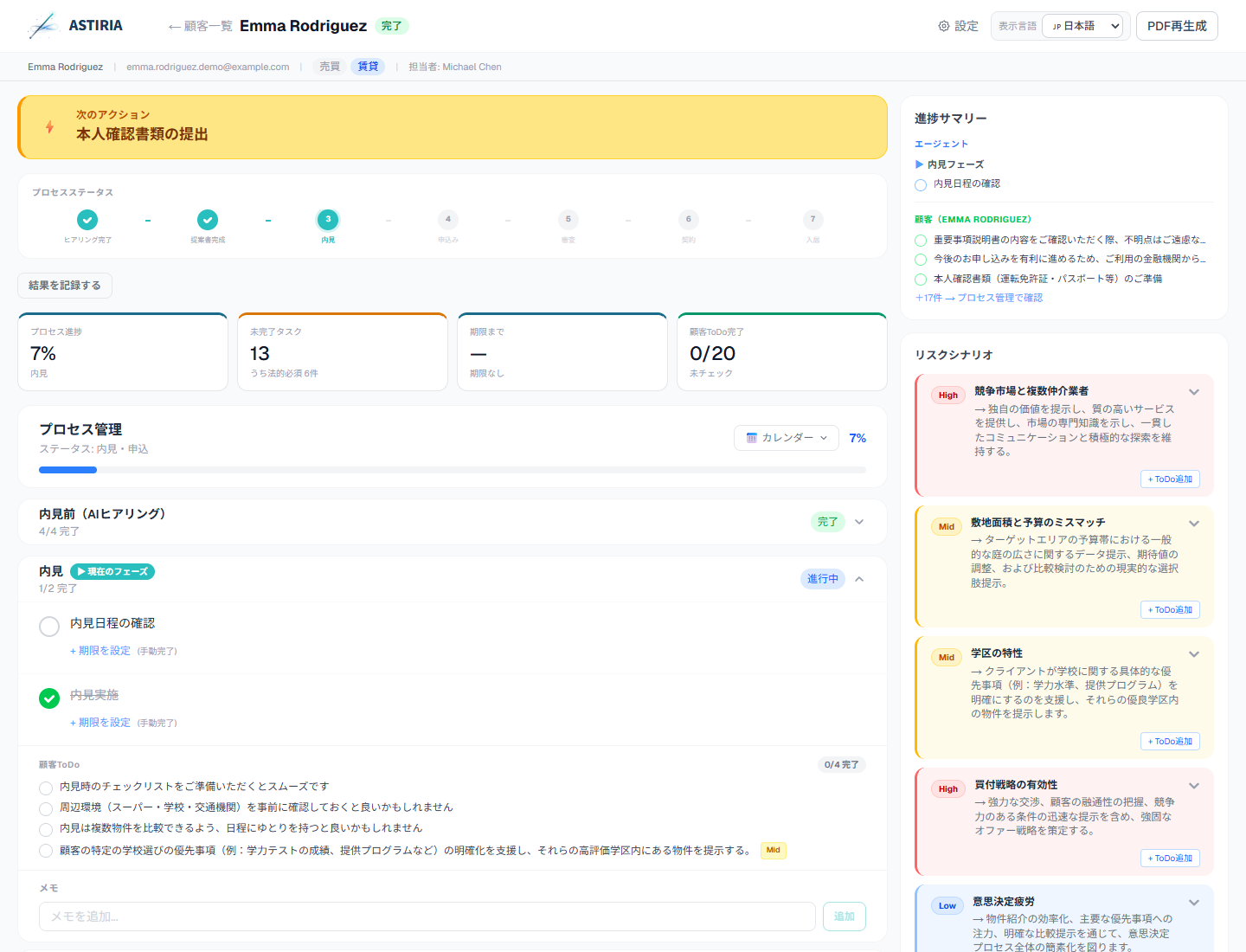Switch to the 売買 tab
The image size is (1246, 952).
tap(329, 66)
